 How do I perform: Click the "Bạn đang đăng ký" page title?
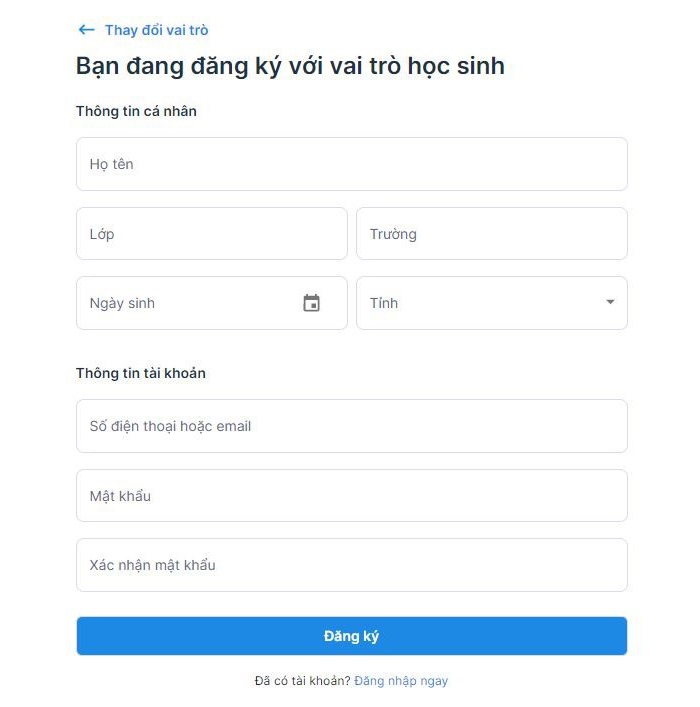tap(290, 67)
